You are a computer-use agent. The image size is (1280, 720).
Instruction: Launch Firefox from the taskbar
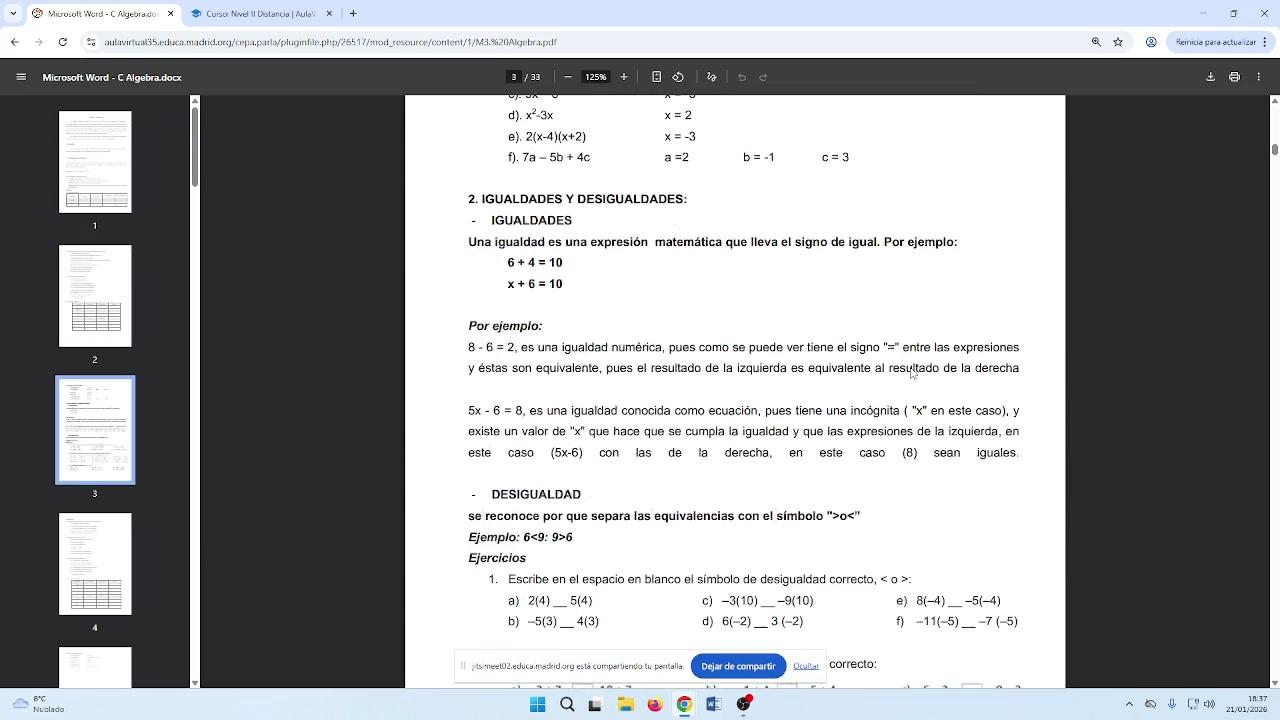(654, 704)
